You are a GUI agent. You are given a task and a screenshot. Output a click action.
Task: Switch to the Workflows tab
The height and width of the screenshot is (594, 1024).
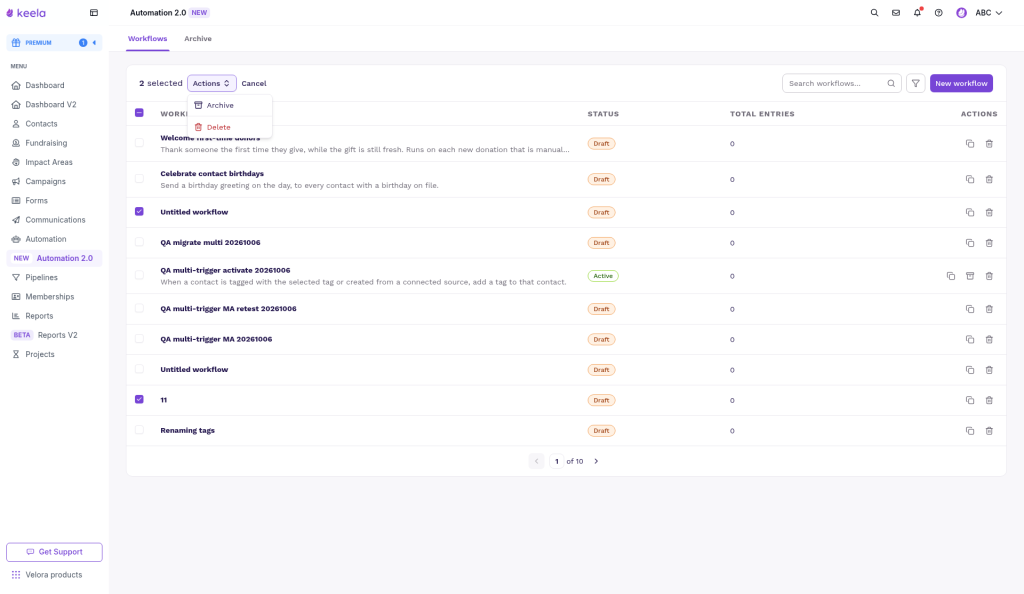[x=148, y=39]
